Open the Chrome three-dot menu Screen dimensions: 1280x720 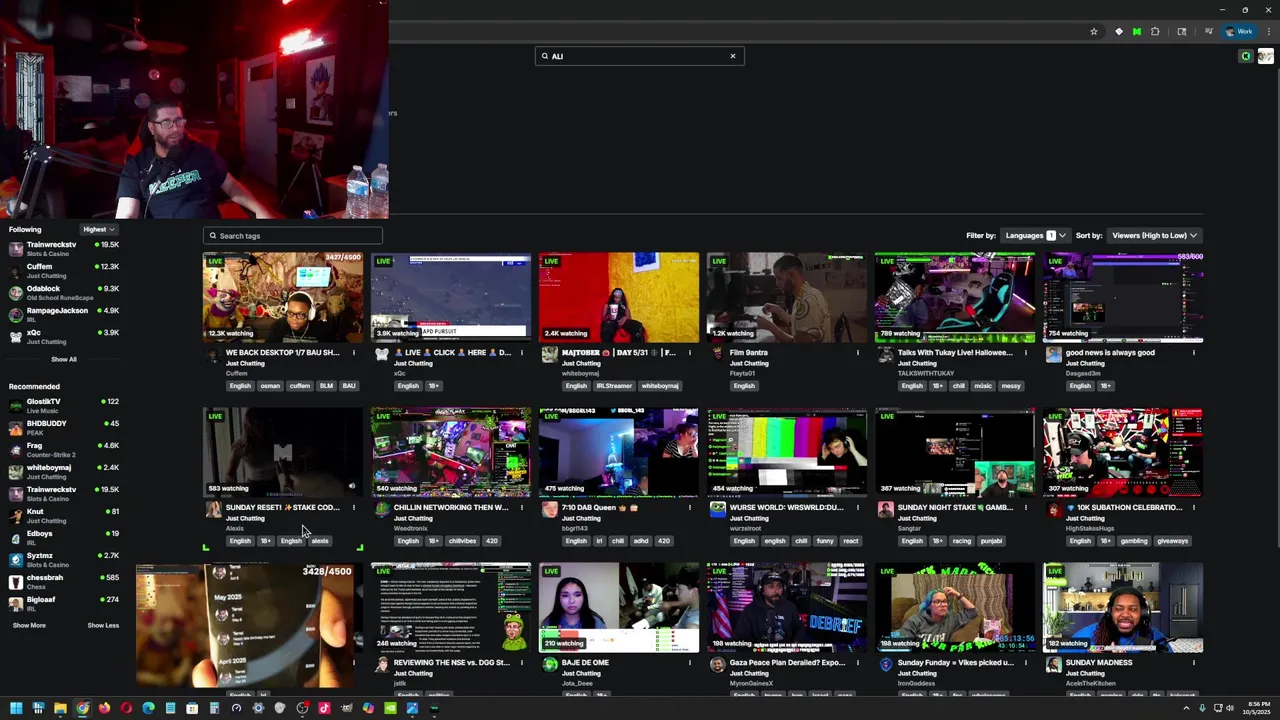pos(1268,32)
